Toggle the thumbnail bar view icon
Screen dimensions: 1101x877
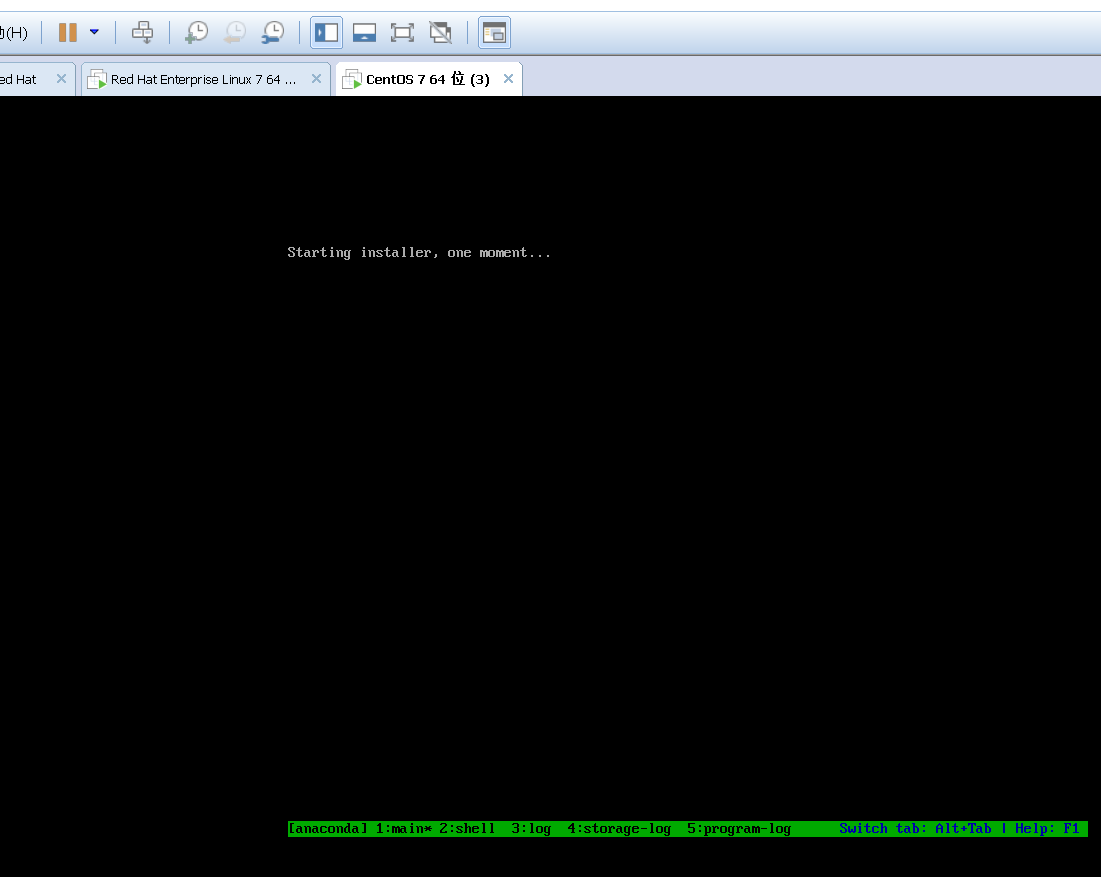(364, 32)
